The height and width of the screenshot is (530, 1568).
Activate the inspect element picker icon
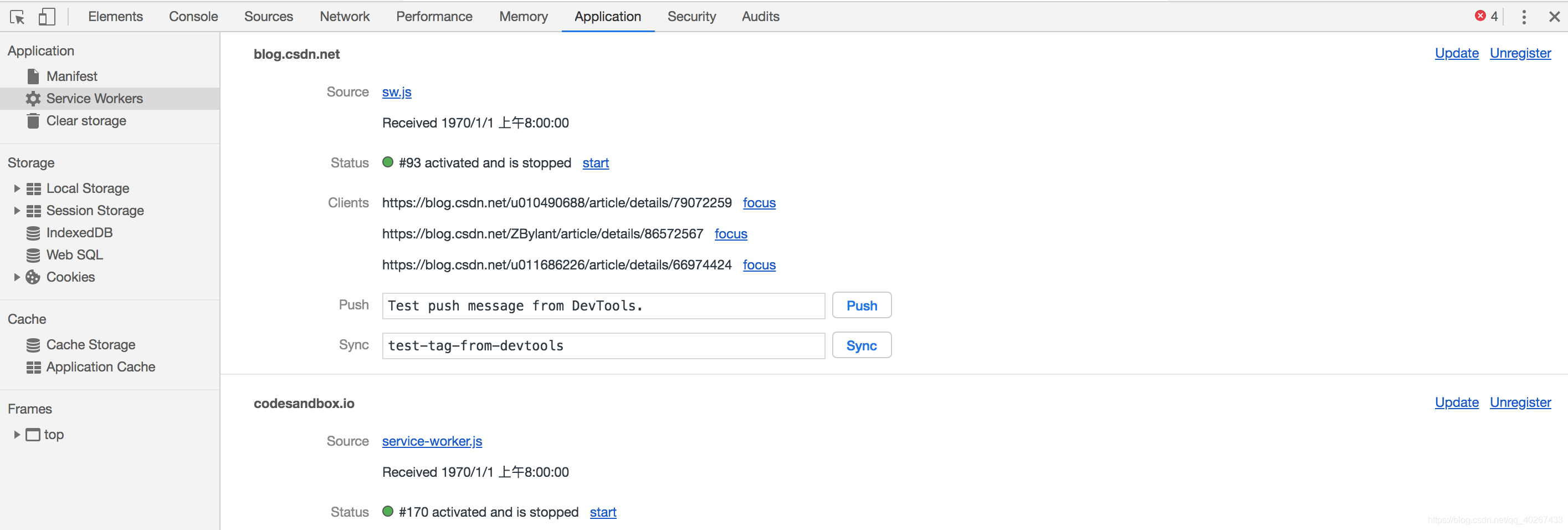point(17,17)
